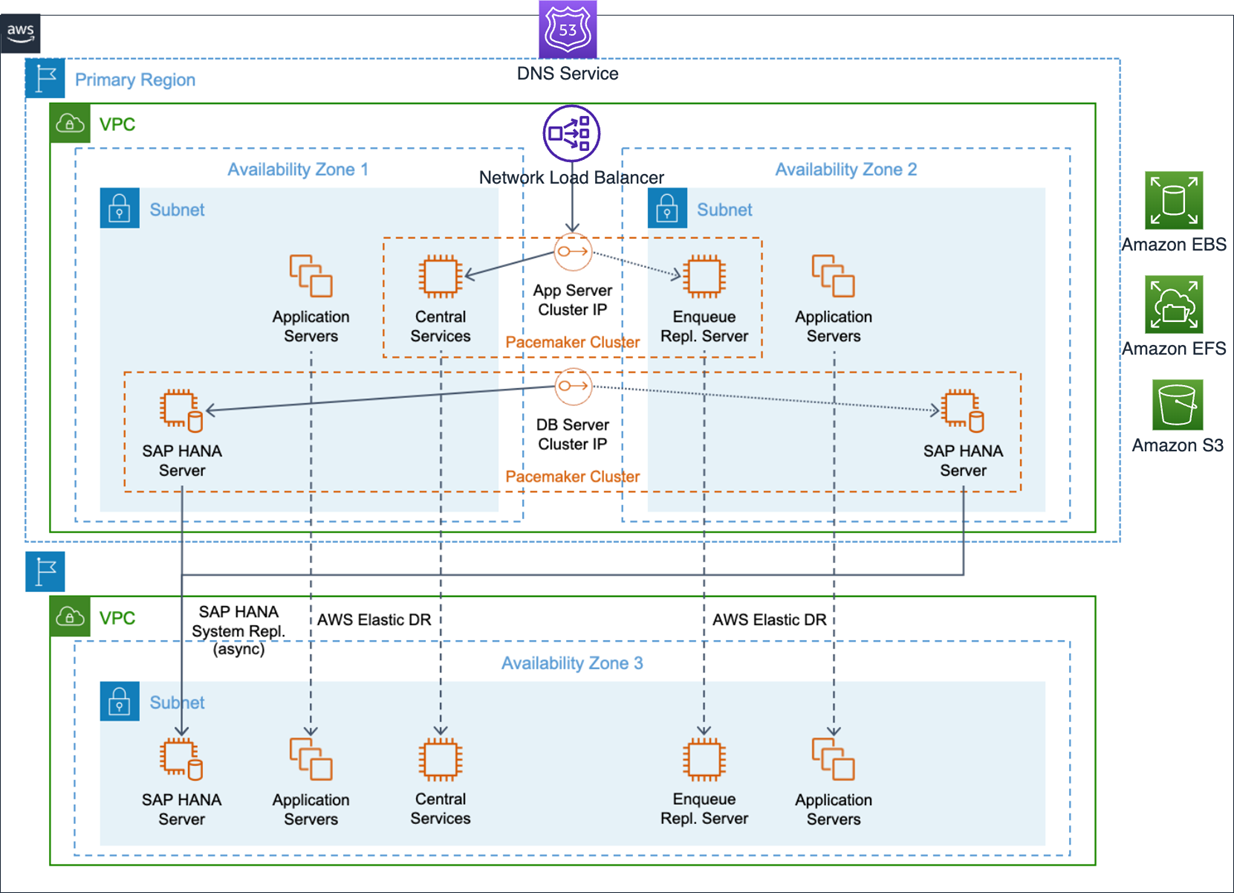The width and height of the screenshot is (1234, 893).
Task: Select Availability Zone 2 subnet lock icon
Action: [x=667, y=208]
